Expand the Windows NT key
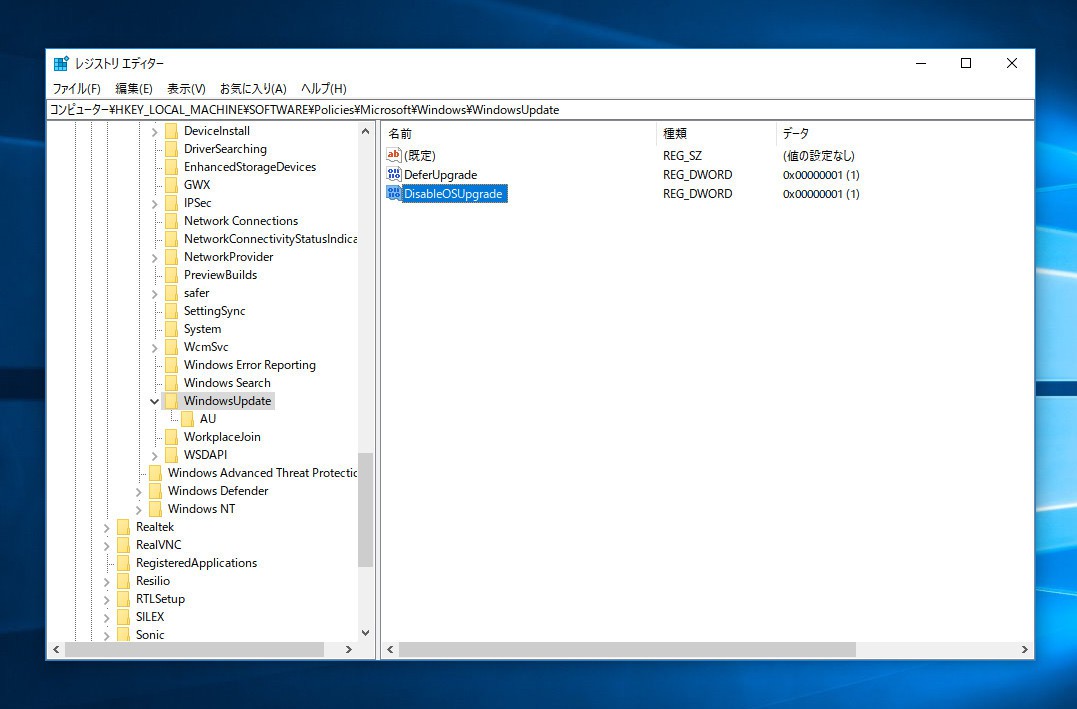 139,509
